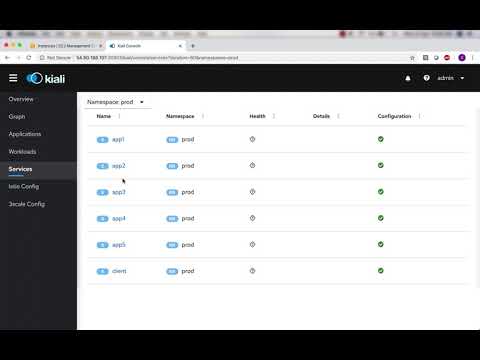The height and width of the screenshot is (360, 480).
Task: Click the browser profile avatar
Action: click(x=462, y=58)
